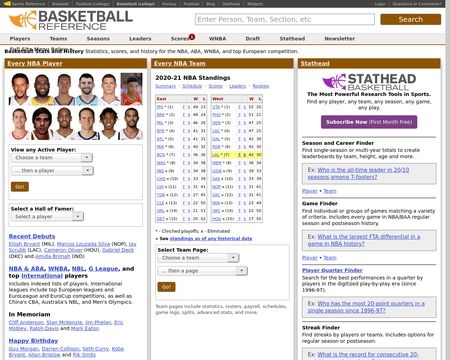Click the Sports Reference logo icon in top bar

[7, 4]
